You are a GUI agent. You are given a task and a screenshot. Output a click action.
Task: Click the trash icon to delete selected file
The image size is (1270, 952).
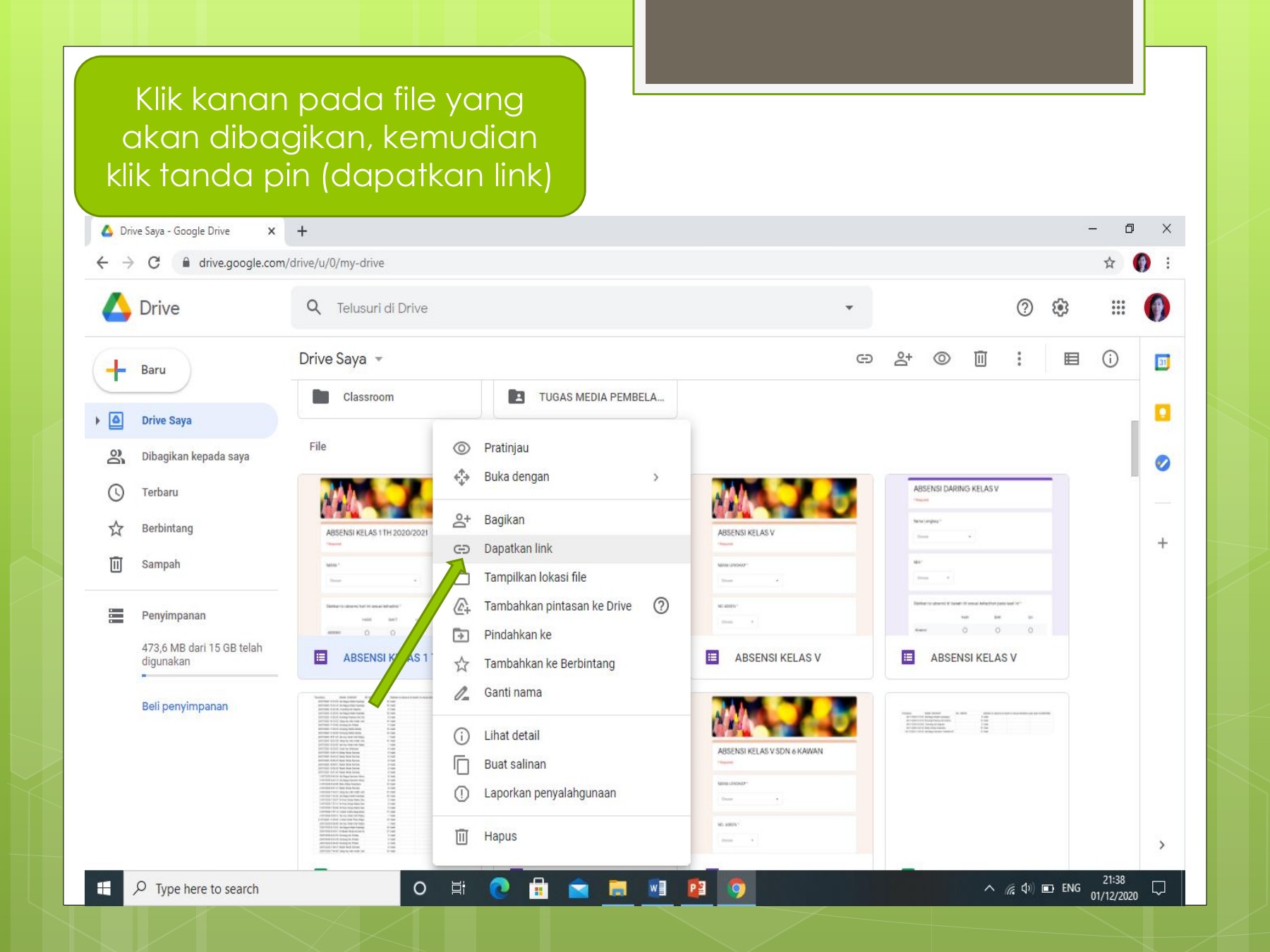(x=980, y=359)
